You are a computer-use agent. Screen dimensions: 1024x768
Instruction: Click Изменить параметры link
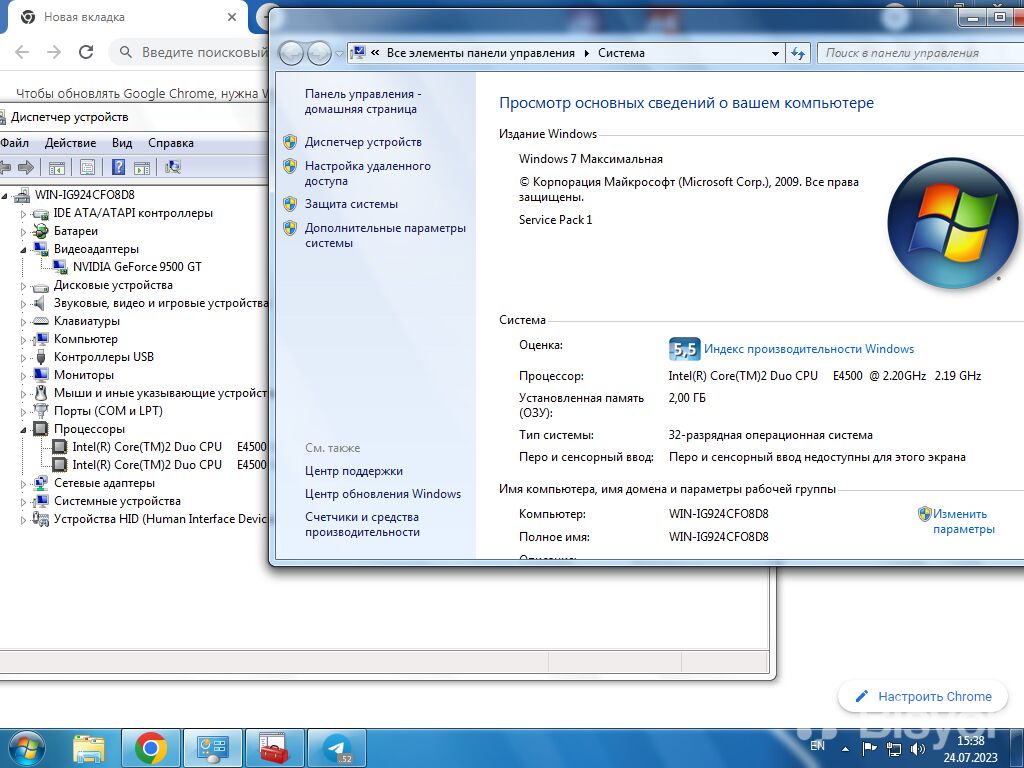[x=963, y=521]
